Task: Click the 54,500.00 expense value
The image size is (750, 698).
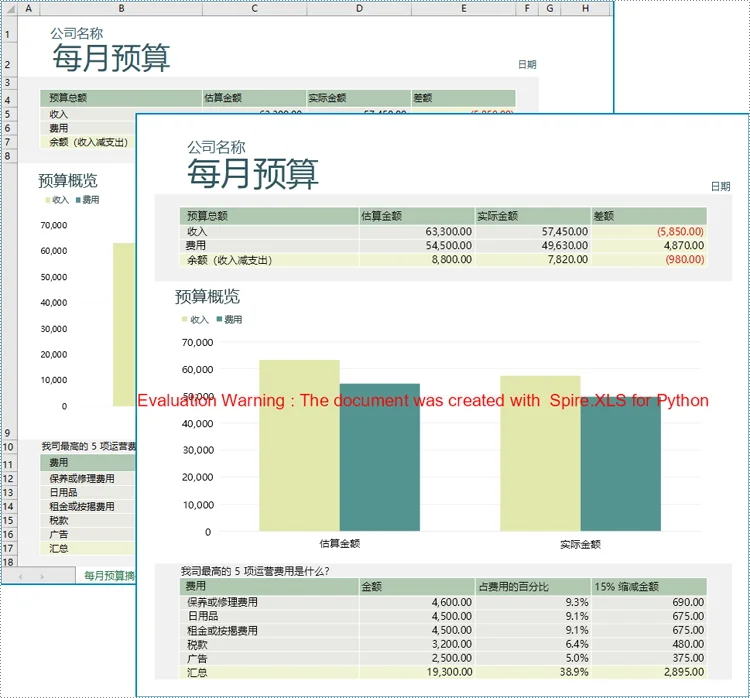Action: (448, 245)
